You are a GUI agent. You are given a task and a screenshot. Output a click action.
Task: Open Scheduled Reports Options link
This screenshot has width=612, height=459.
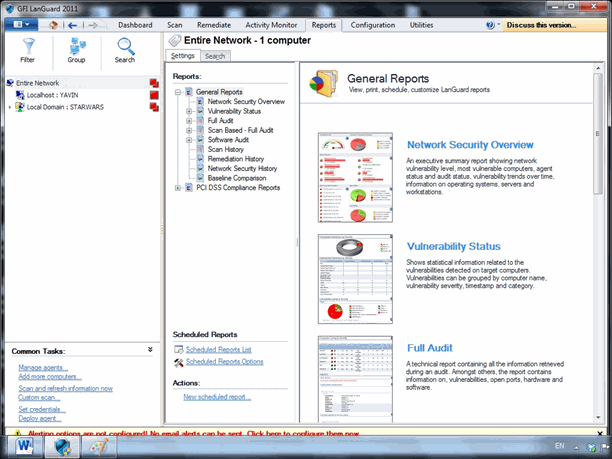point(224,362)
